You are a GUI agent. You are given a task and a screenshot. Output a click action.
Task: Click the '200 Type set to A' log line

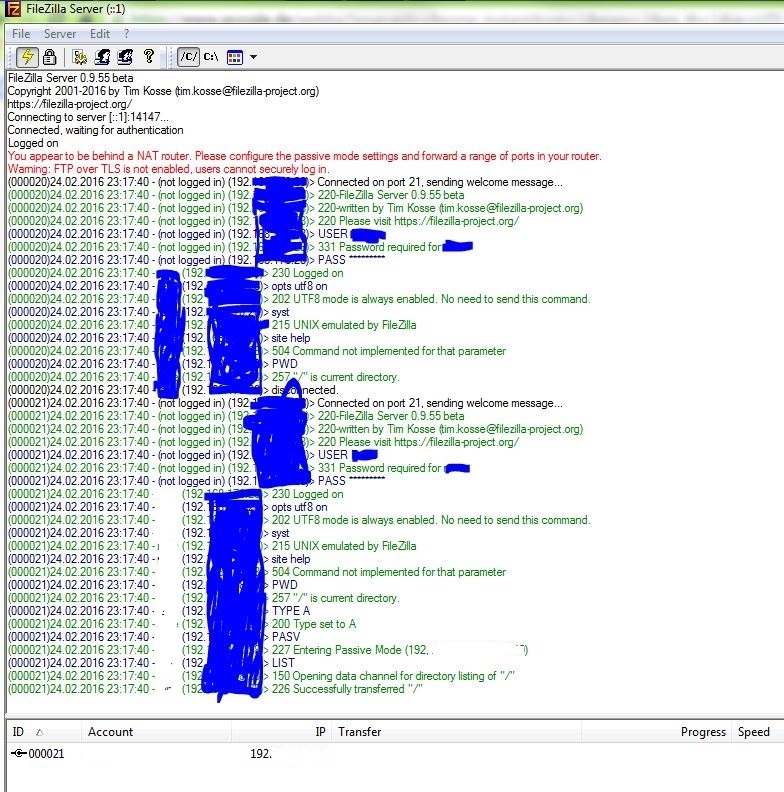[182, 624]
